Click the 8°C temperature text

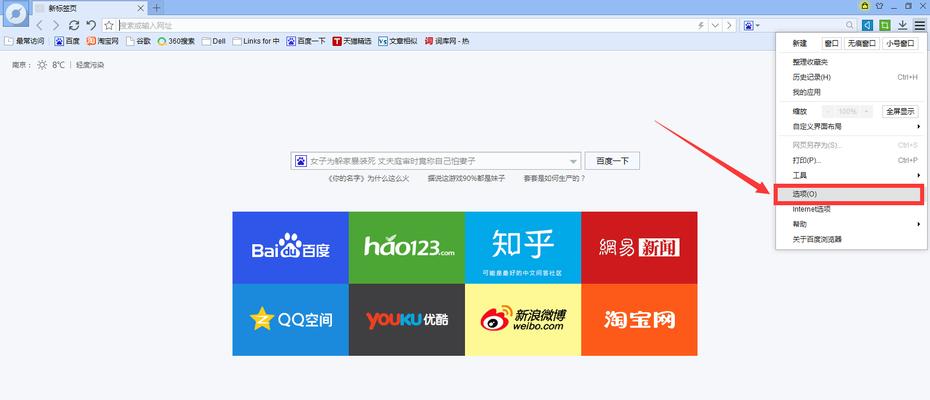tap(58, 65)
